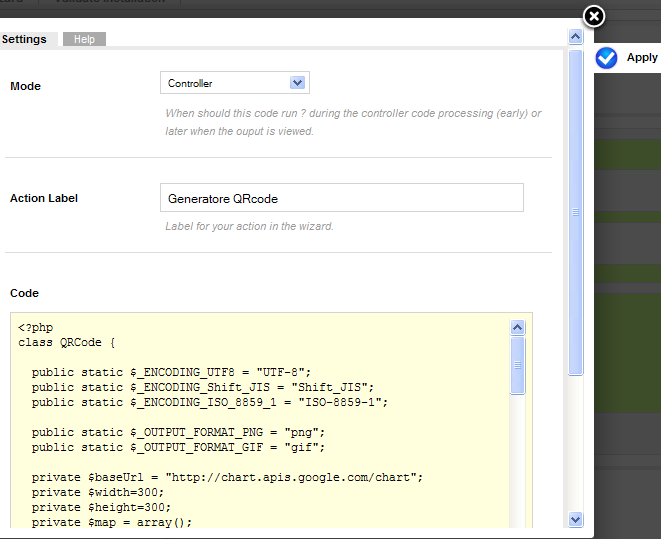Click the $_OUTPUT_FORMAT_PNG declaration line

tap(178, 432)
